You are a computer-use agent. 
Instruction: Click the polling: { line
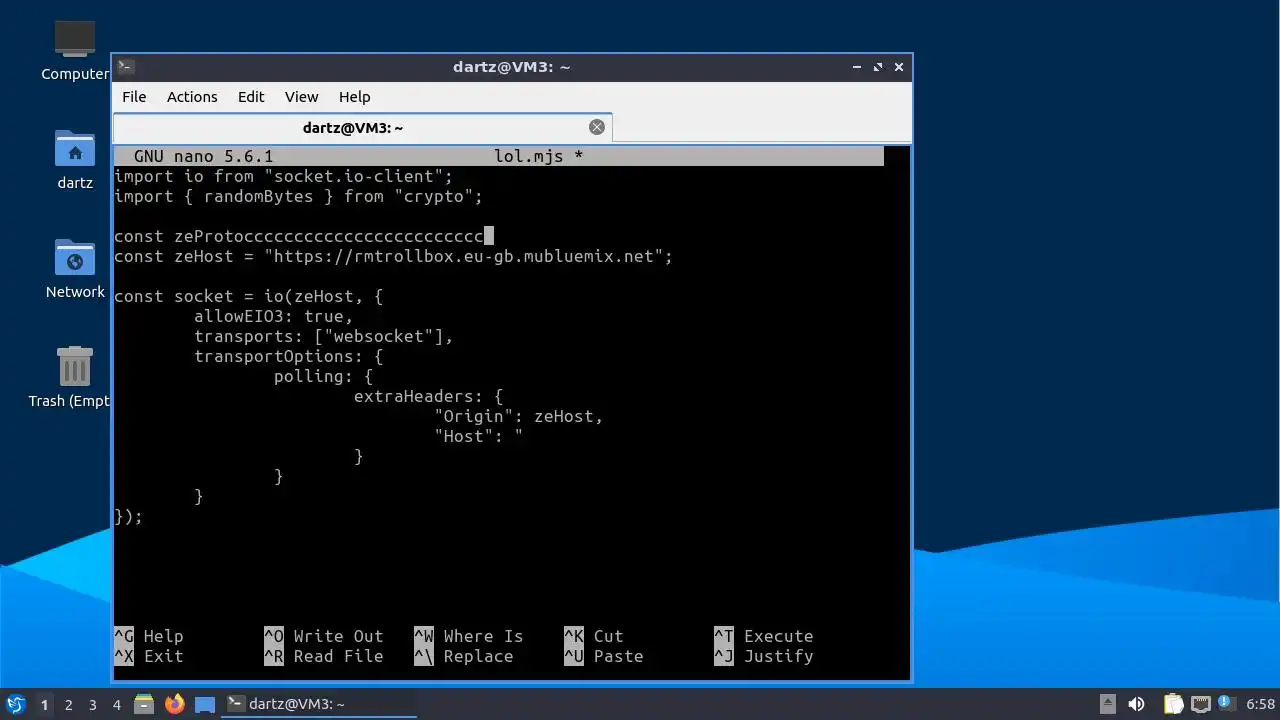coord(323,376)
